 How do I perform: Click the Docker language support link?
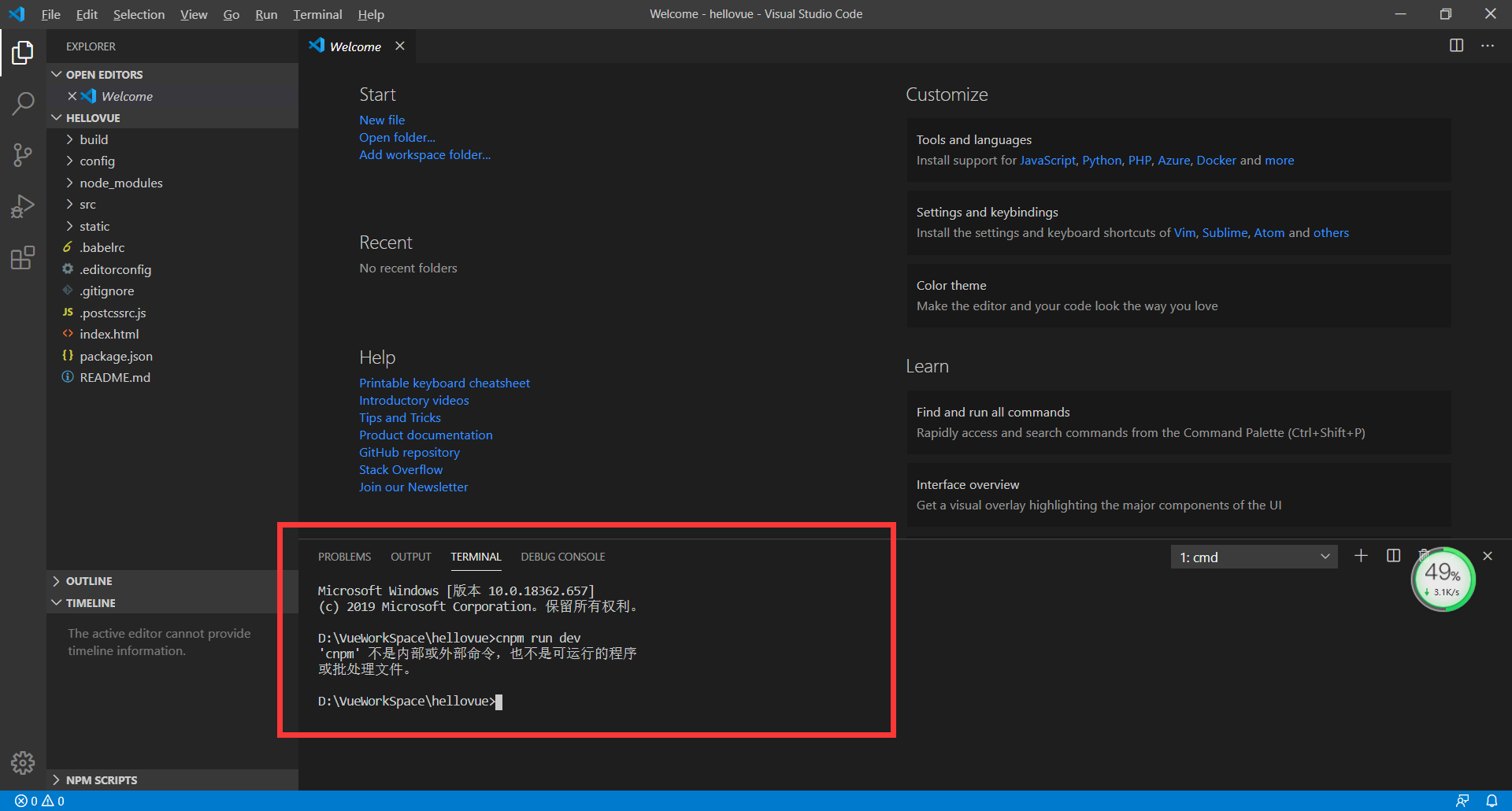(1216, 160)
